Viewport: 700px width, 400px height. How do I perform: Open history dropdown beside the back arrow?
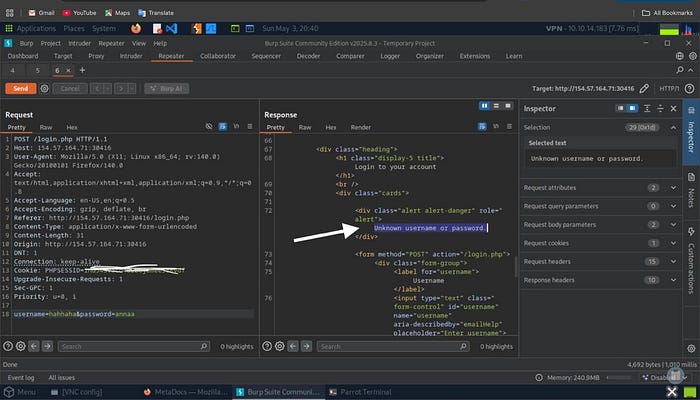coord(108,88)
